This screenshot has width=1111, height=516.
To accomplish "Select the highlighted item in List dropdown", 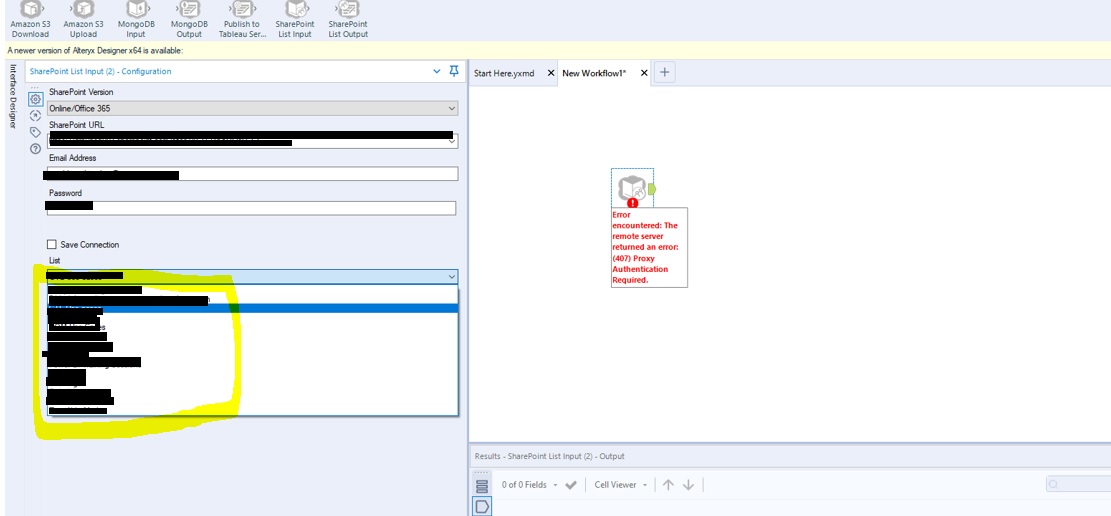I will [x=253, y=309].
